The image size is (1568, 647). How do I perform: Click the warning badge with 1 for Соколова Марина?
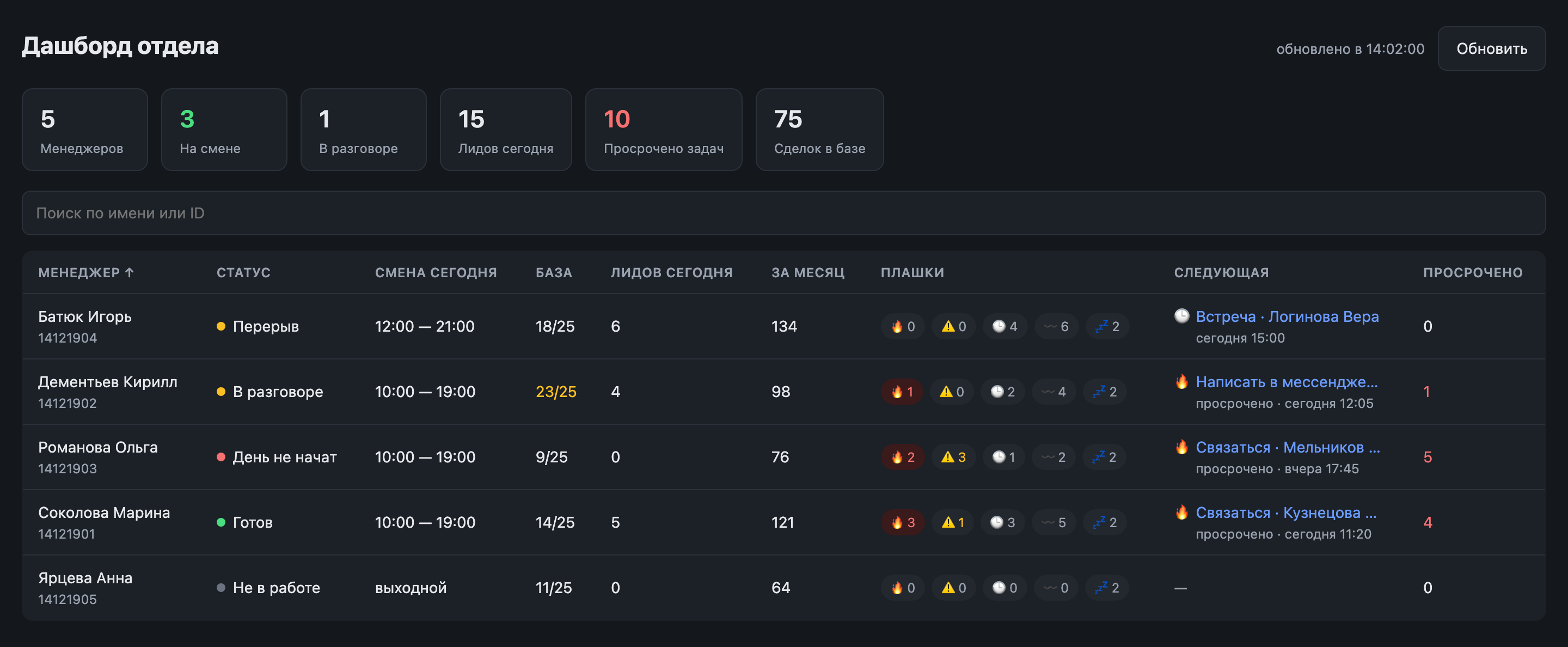[x=953, y=522]
